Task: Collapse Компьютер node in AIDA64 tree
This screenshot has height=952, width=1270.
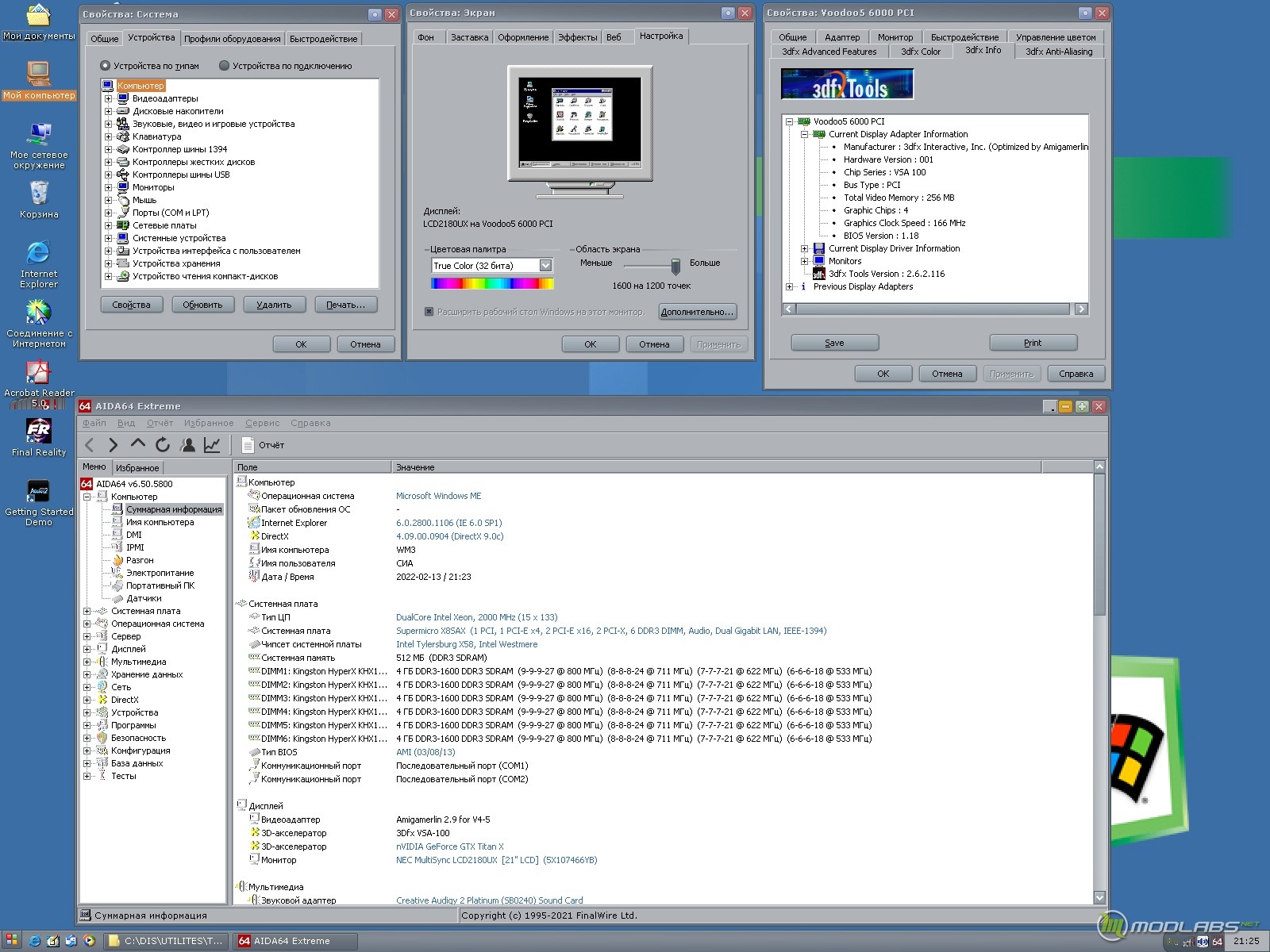Action: [x=87, y=497]
